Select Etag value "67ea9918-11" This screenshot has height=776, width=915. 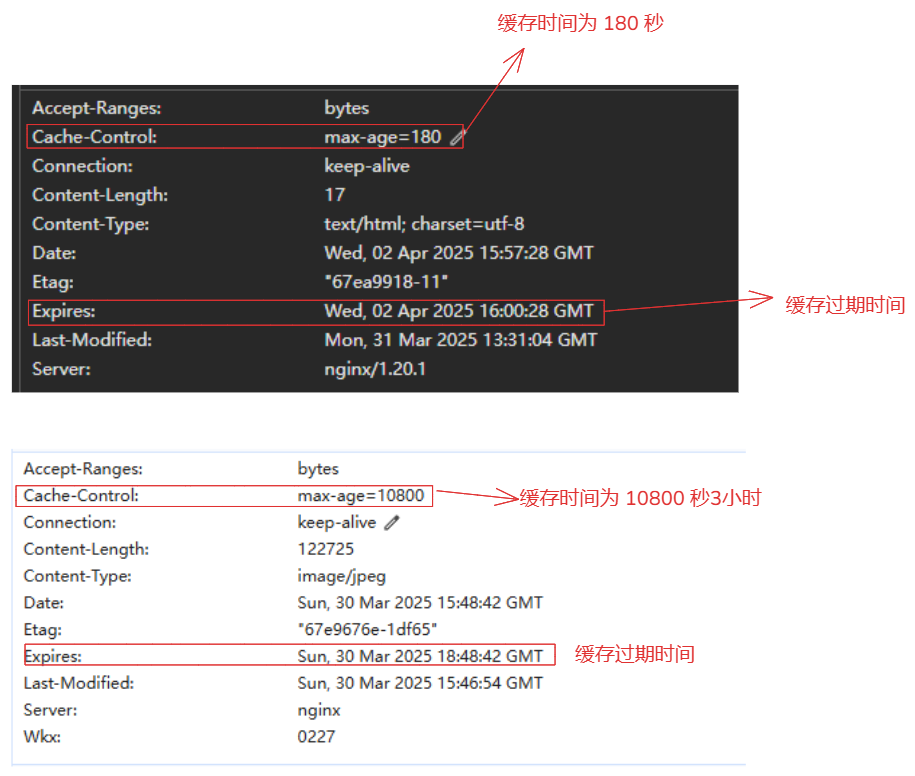[x=386, y=282]
